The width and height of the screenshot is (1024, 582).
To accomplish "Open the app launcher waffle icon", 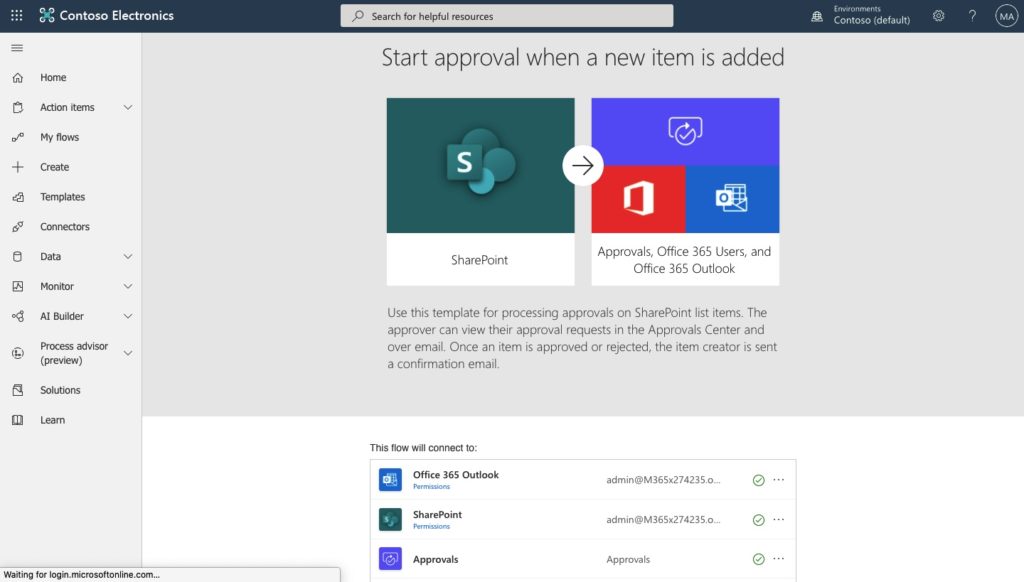I will point(16,15).
